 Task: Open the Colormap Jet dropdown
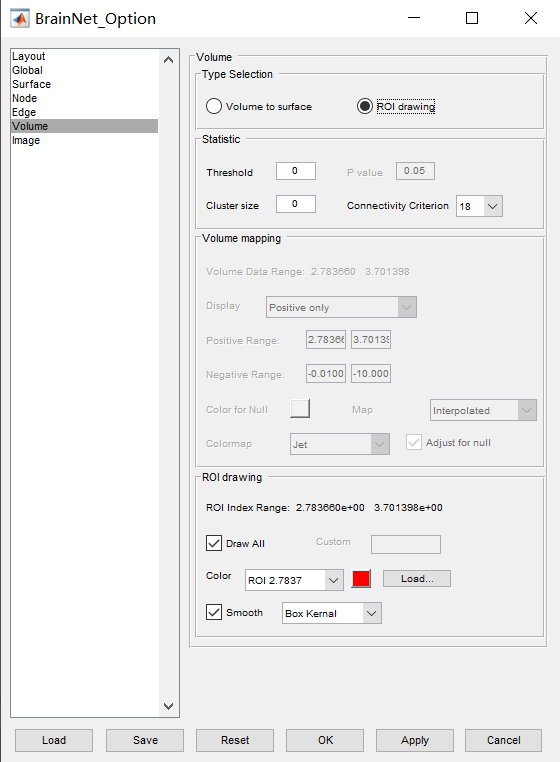[x=340, y=444]
